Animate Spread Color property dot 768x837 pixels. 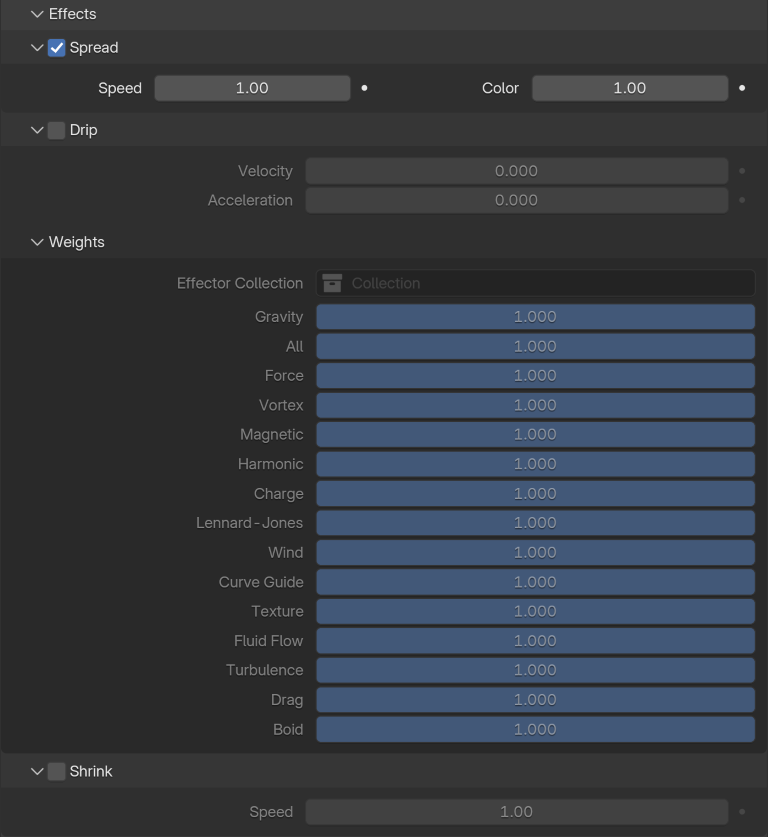pos(742,88)
